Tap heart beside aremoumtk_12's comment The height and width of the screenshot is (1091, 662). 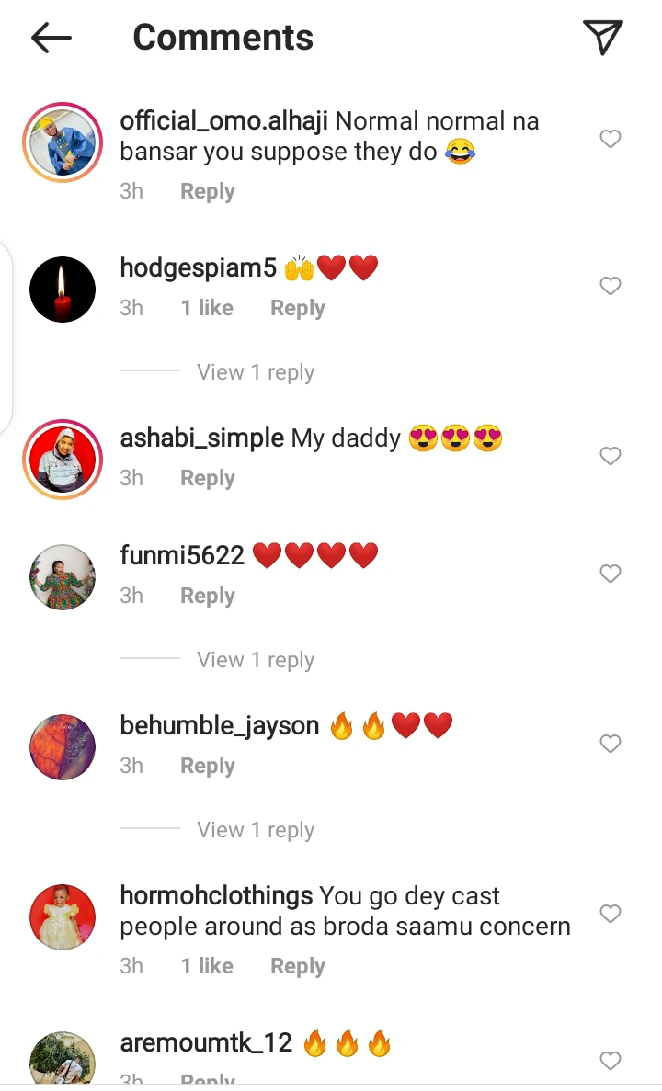(610, 1060)
